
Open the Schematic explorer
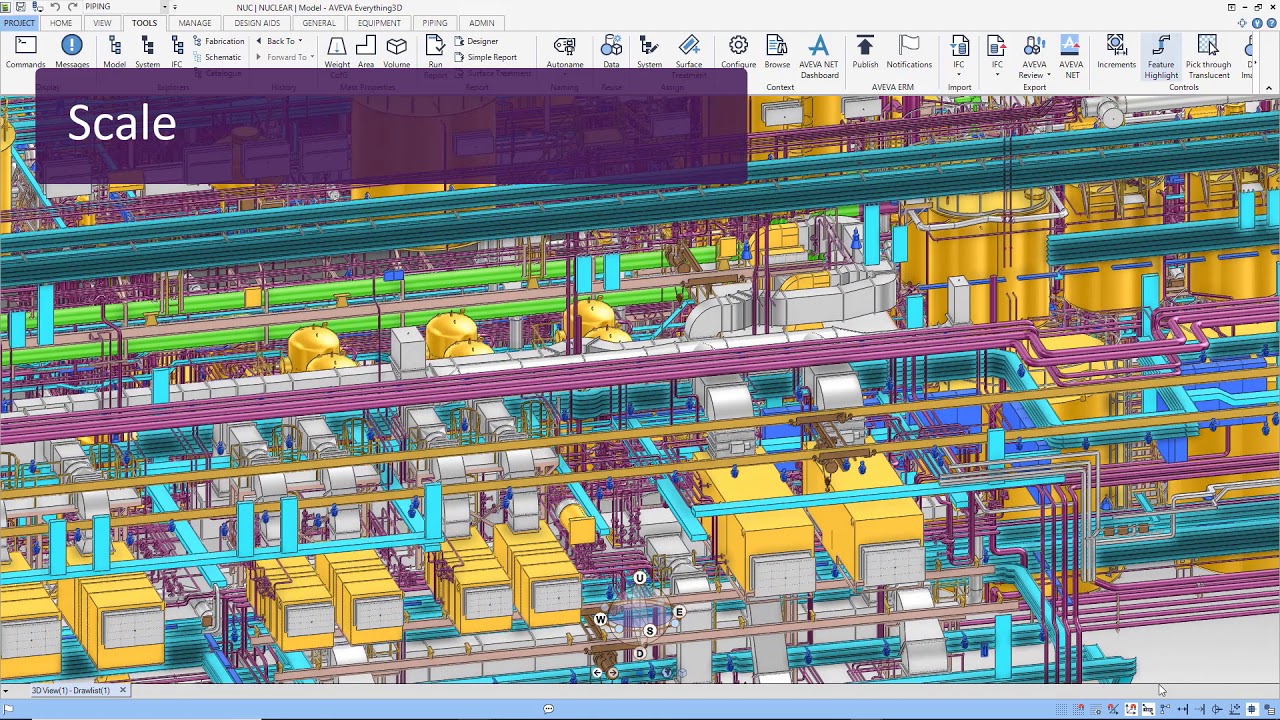pyautogui.click(x=216, y=57)
